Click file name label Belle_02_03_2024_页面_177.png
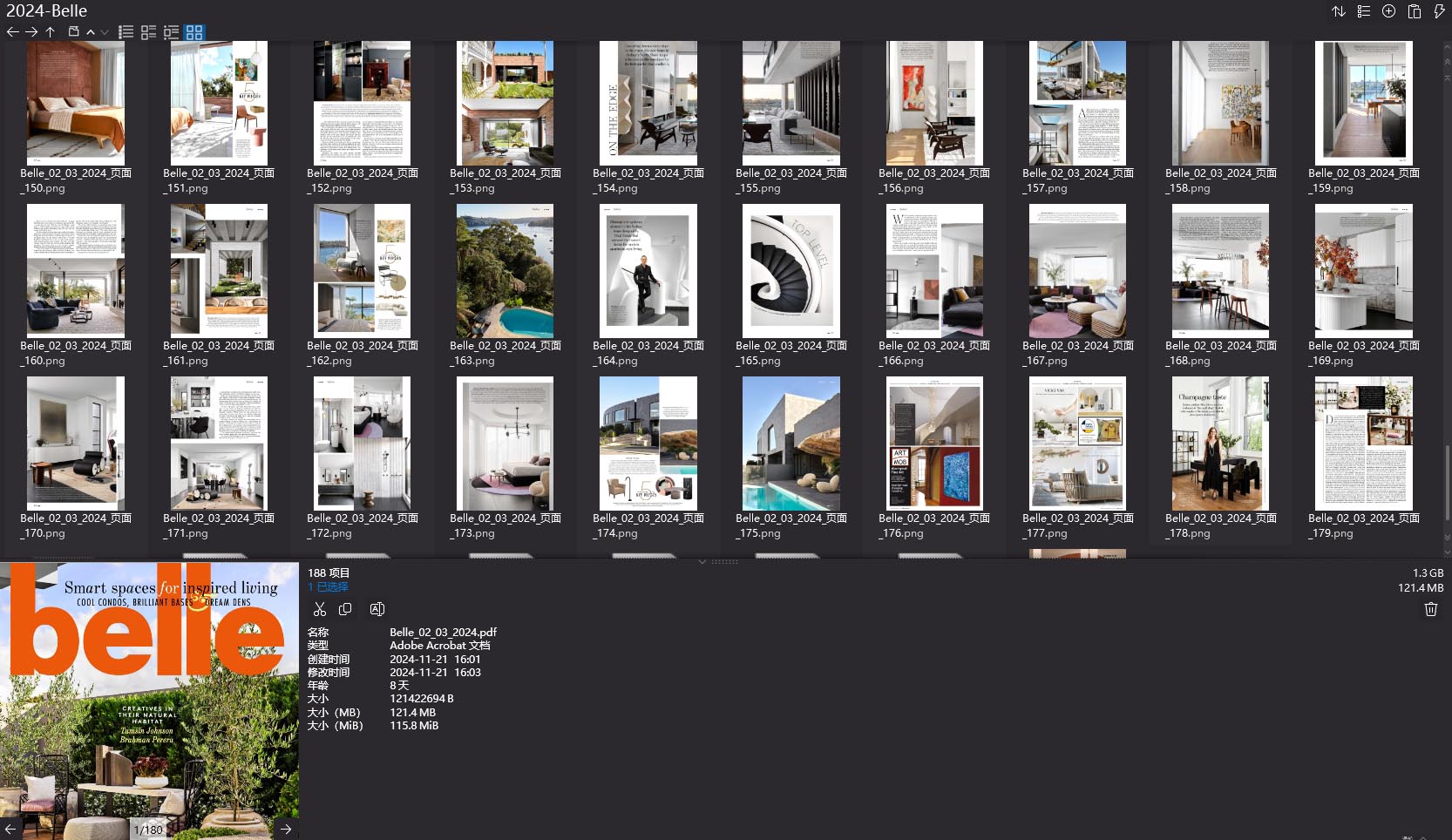Screen dimensions: 1452x840 click(1077, 525)
